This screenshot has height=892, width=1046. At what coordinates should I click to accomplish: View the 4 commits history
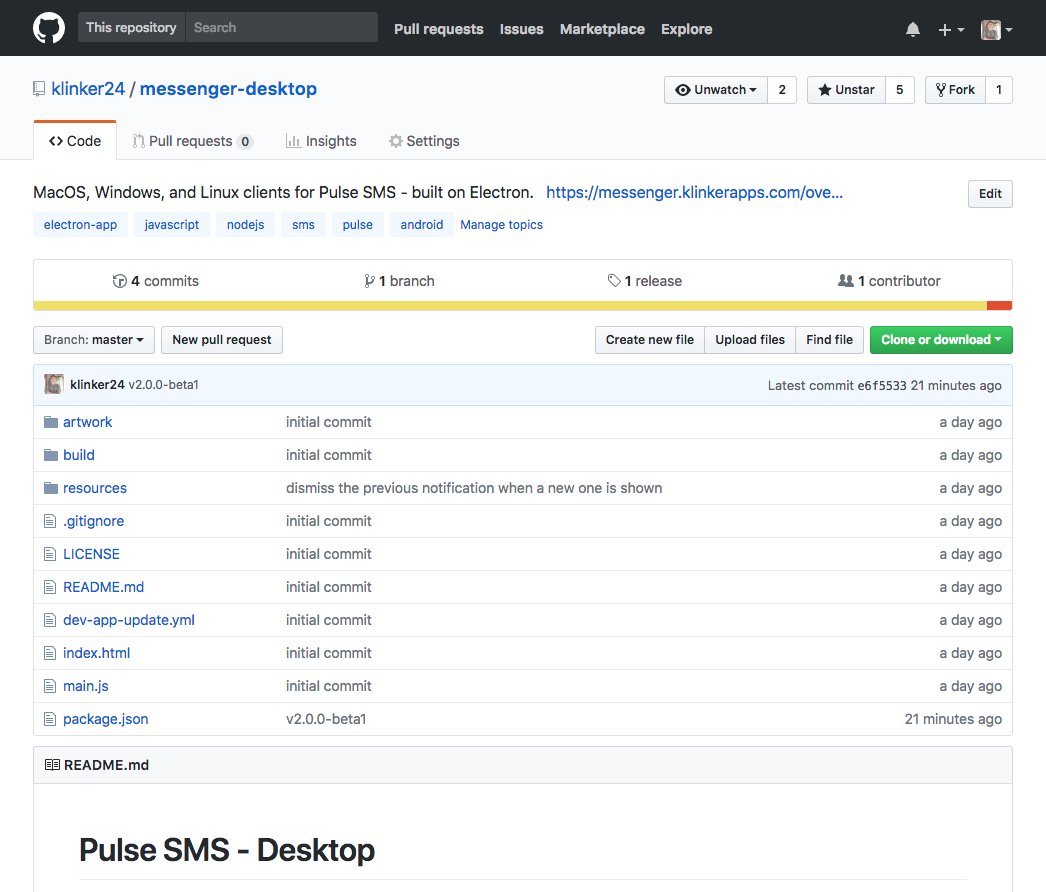coord(155,281)
